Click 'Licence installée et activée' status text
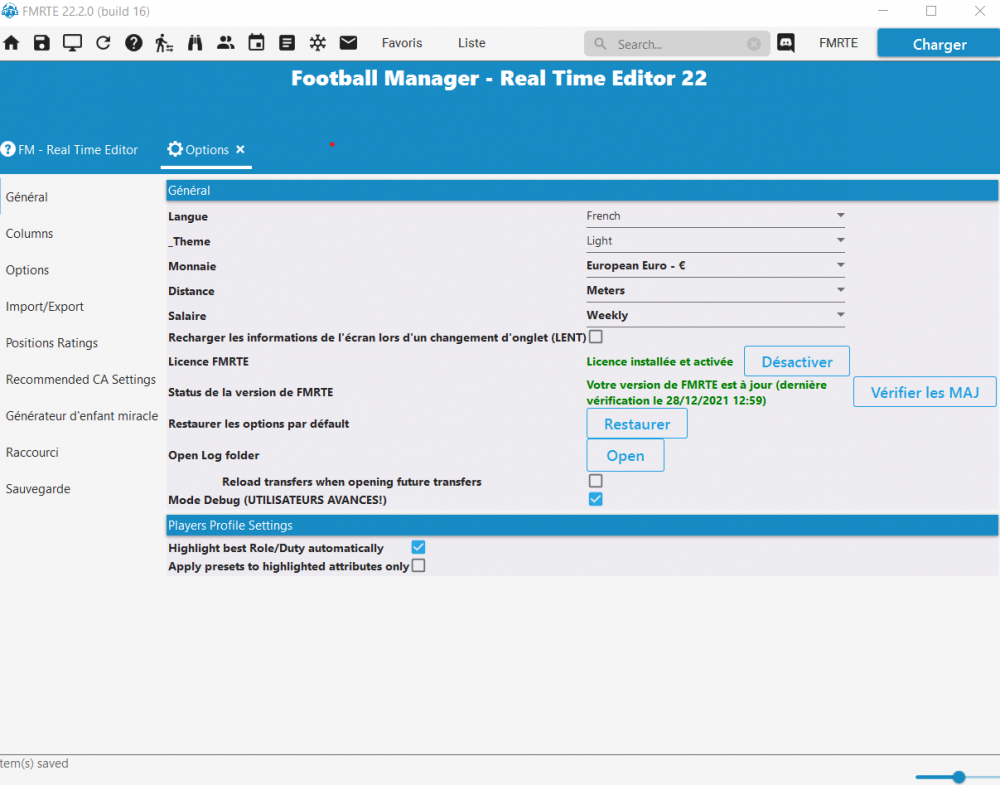The height and width of the screenshot is (785, 1000). pyautogui.click(x=659, y=362)
